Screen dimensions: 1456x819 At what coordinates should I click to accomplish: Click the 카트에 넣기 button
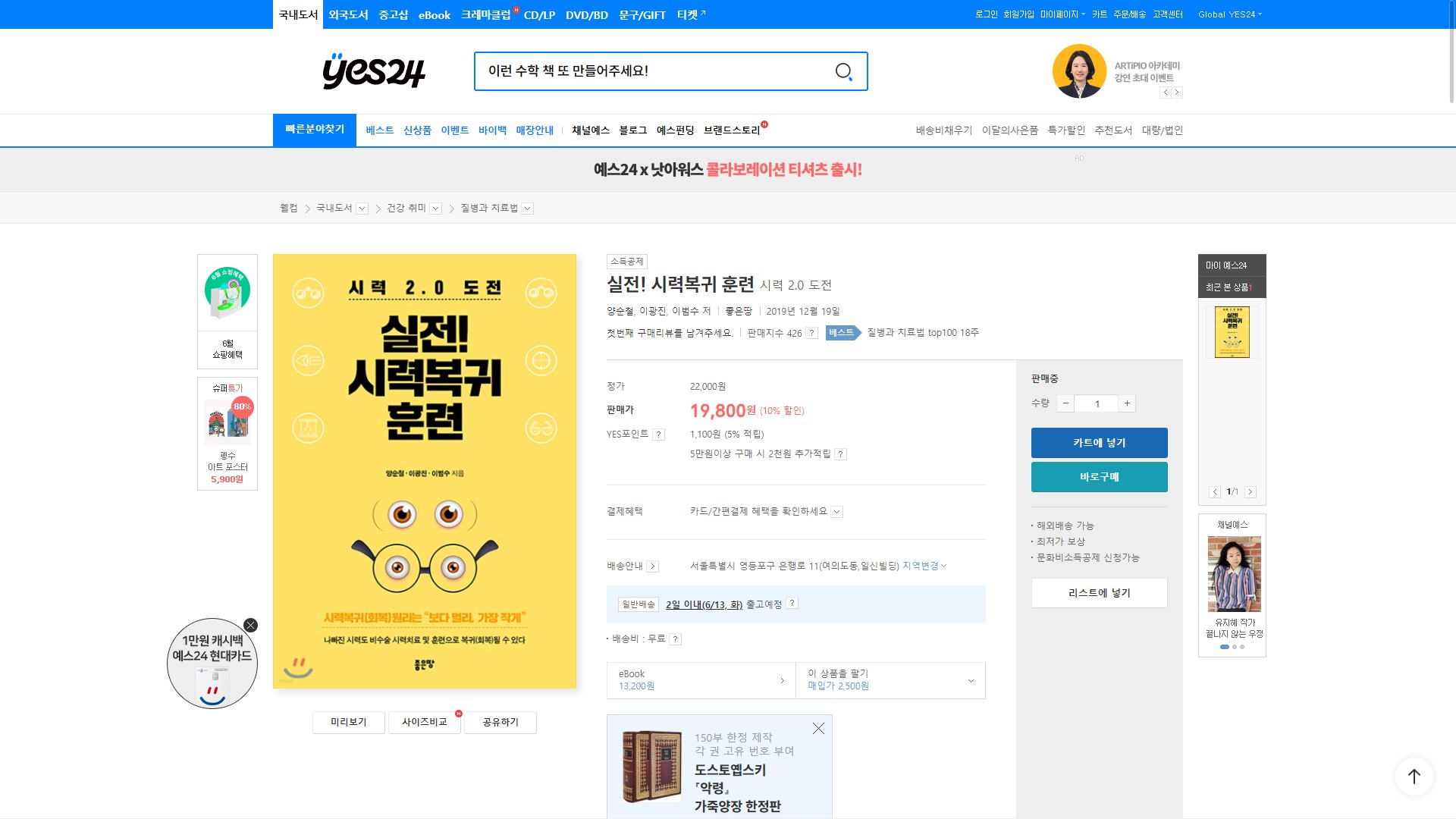click(x=1099, y=443)
